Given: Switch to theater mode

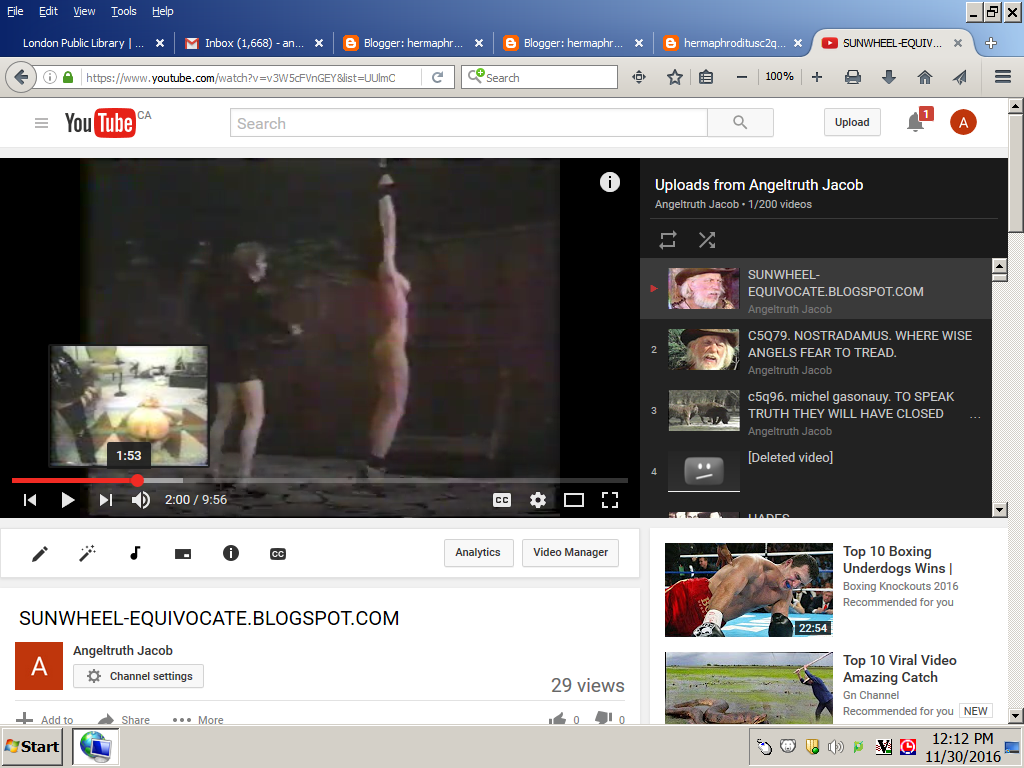Looking at the screenshot, I should pyautogui.click(x=574, y=500).
